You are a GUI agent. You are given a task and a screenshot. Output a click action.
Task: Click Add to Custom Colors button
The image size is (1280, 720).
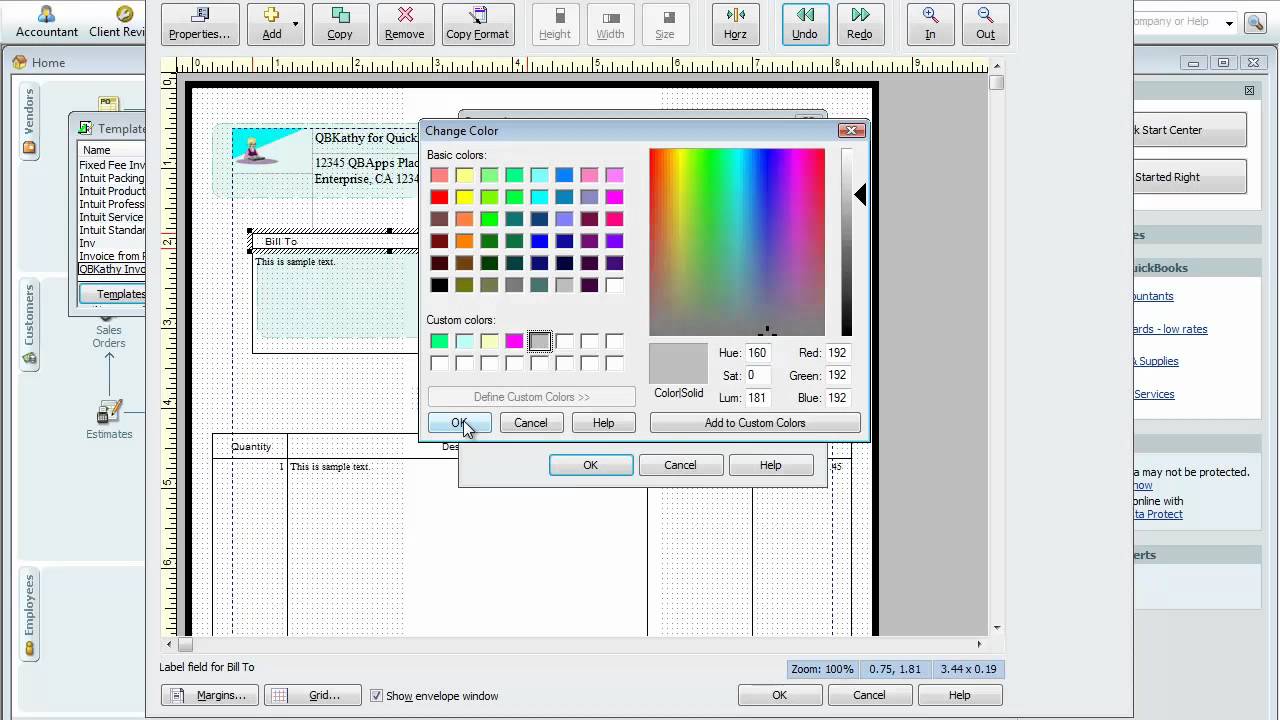pyautogui.click(x=754, y=423)
